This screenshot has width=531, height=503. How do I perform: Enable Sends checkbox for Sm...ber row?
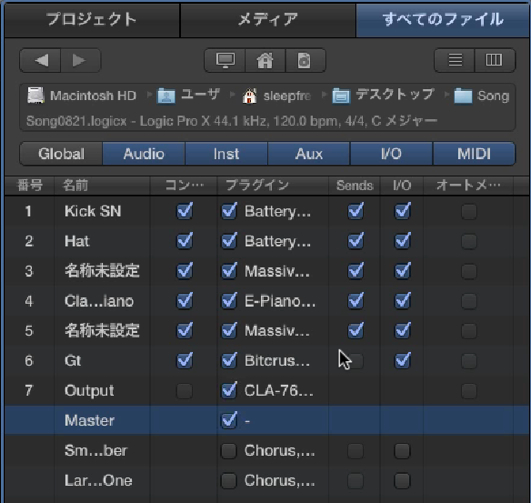tap(355, 451)
